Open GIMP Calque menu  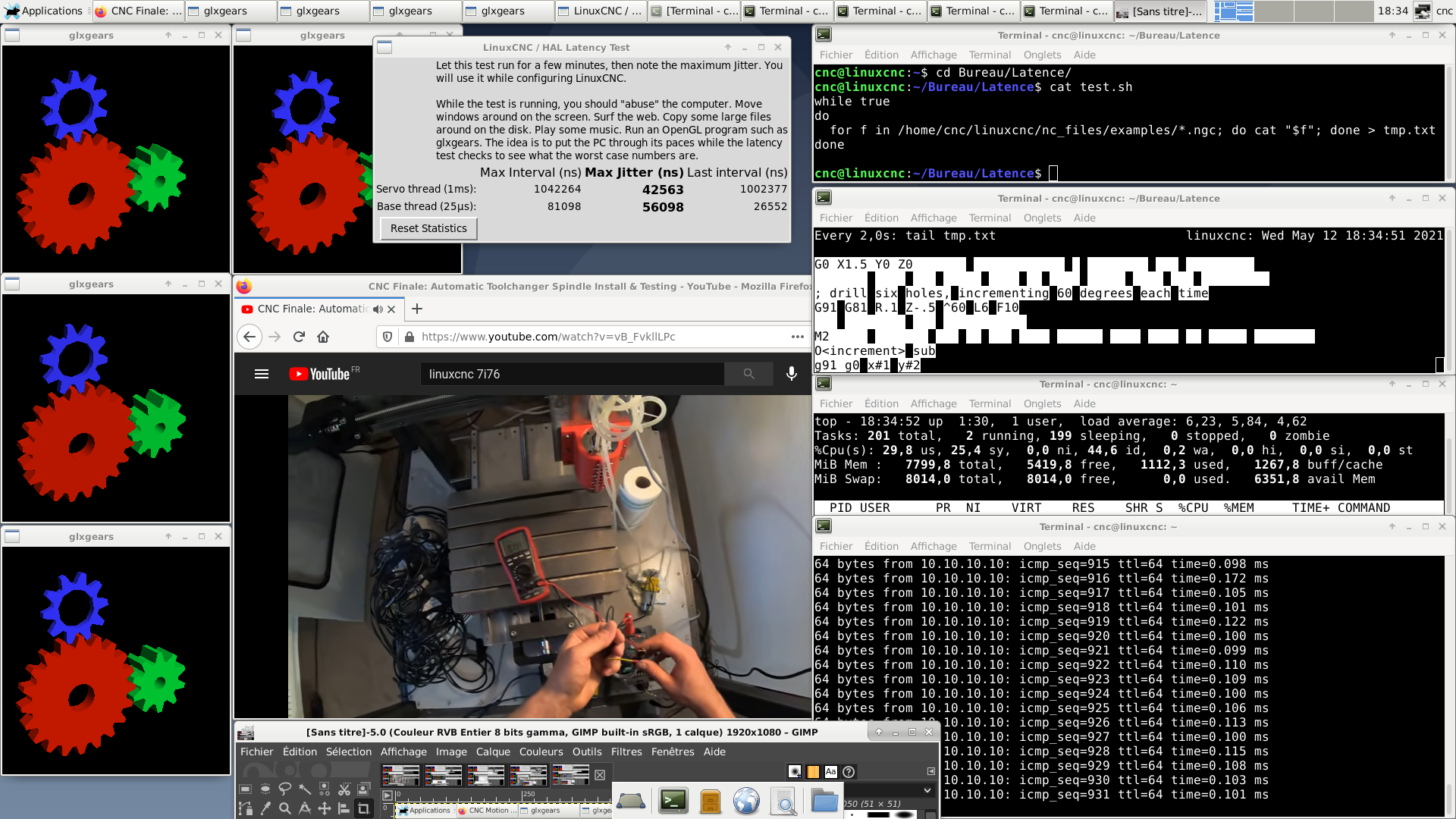coord(493,752)
